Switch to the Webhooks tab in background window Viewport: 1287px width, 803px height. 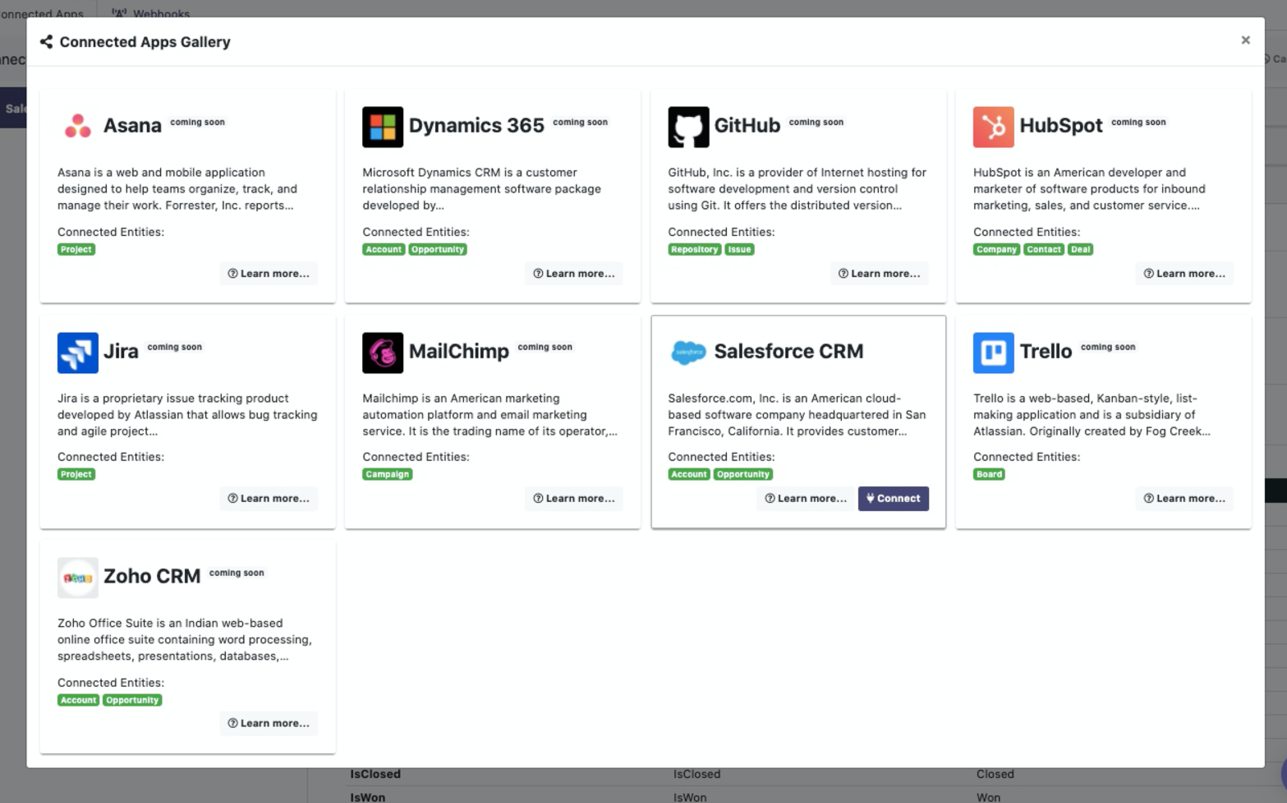(x=150, y=13)
